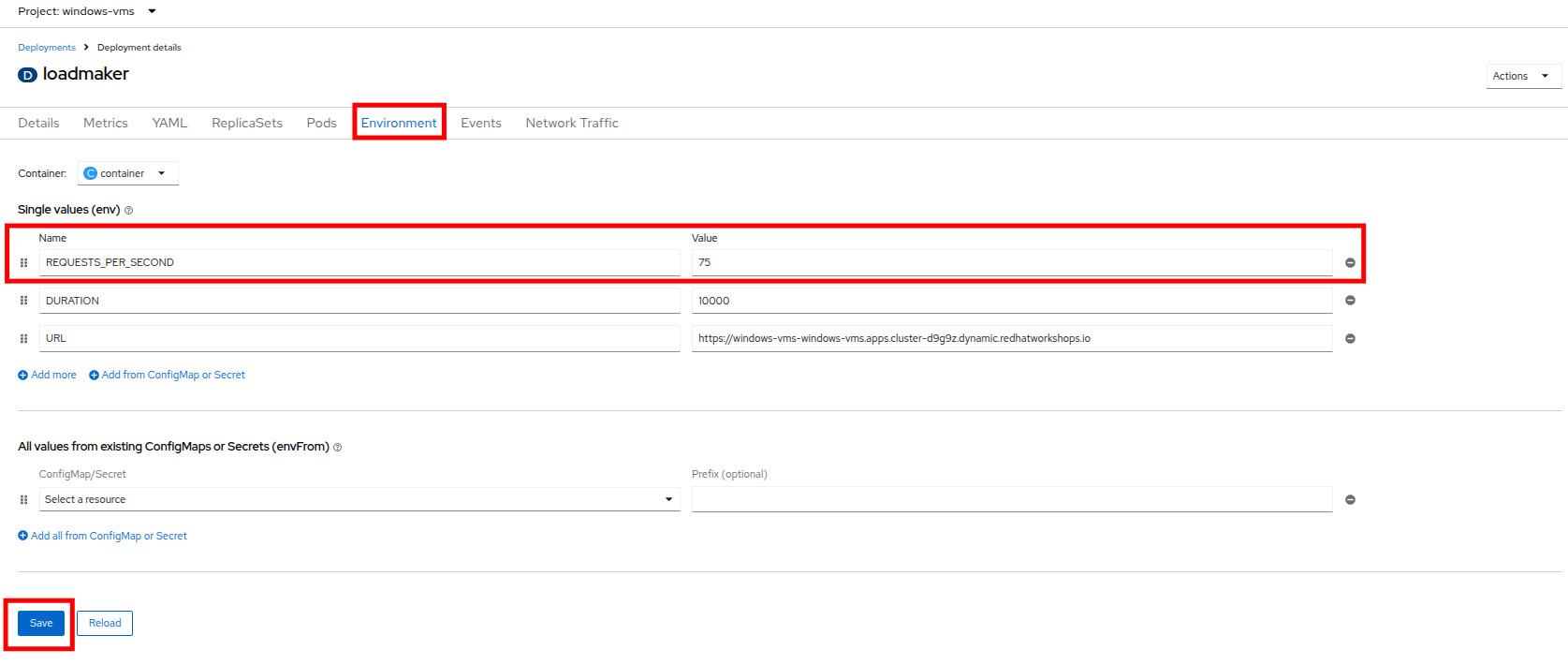The height and width of the screenshot is (665, 1568).
Task: Open Select a resource dropdown
Action: (359, 499)
